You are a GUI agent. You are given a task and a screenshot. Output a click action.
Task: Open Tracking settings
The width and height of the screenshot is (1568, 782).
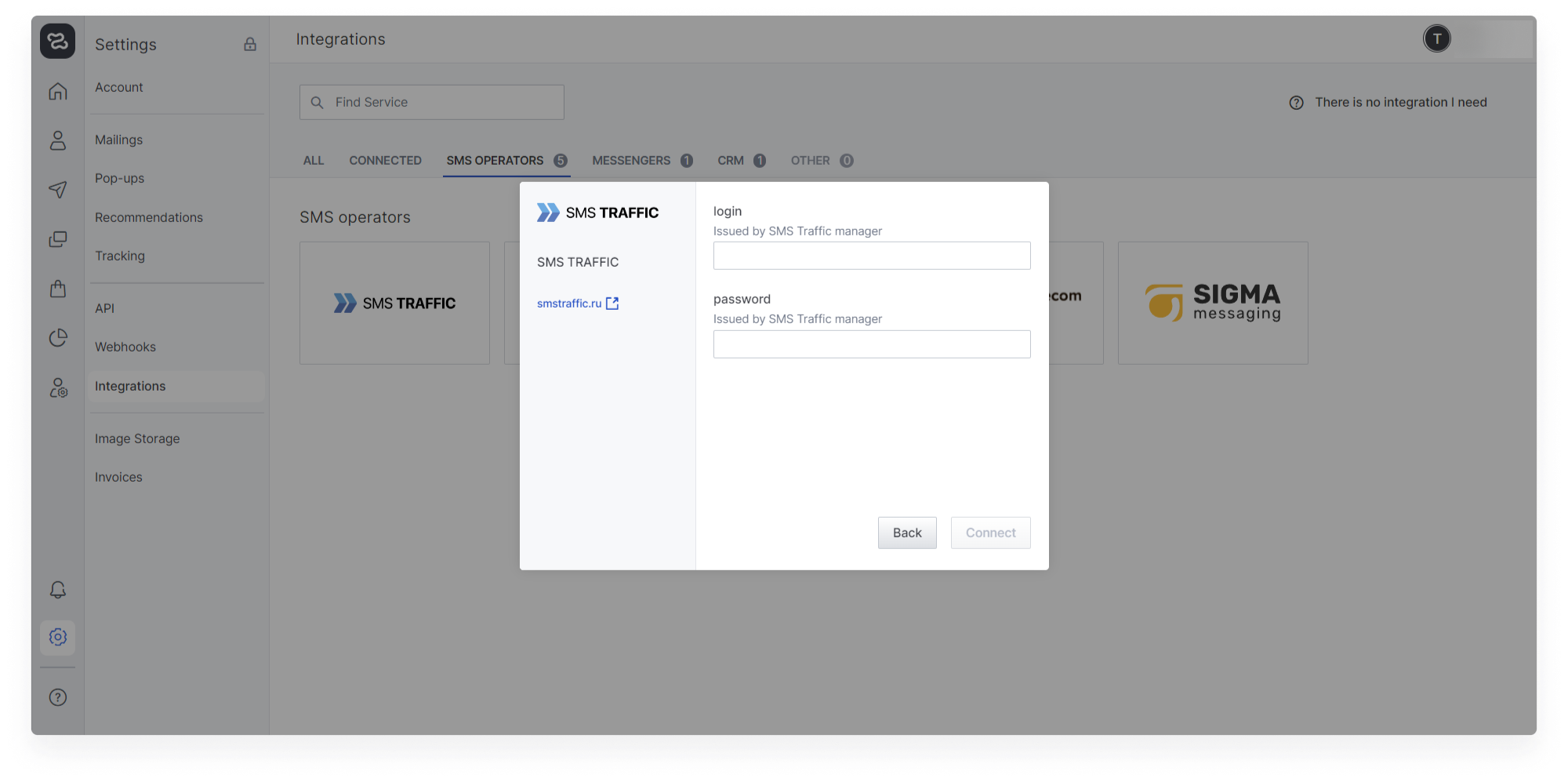pyautogui.click(x=120, y=256)
